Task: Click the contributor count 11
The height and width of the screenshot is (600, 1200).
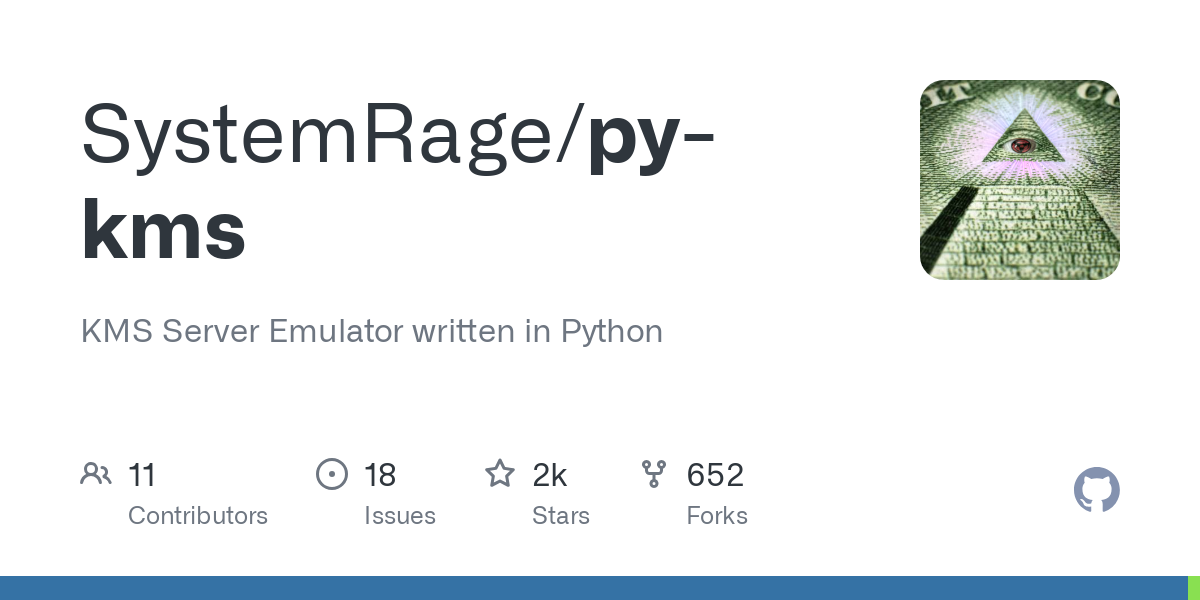Action: click(142, 475)
